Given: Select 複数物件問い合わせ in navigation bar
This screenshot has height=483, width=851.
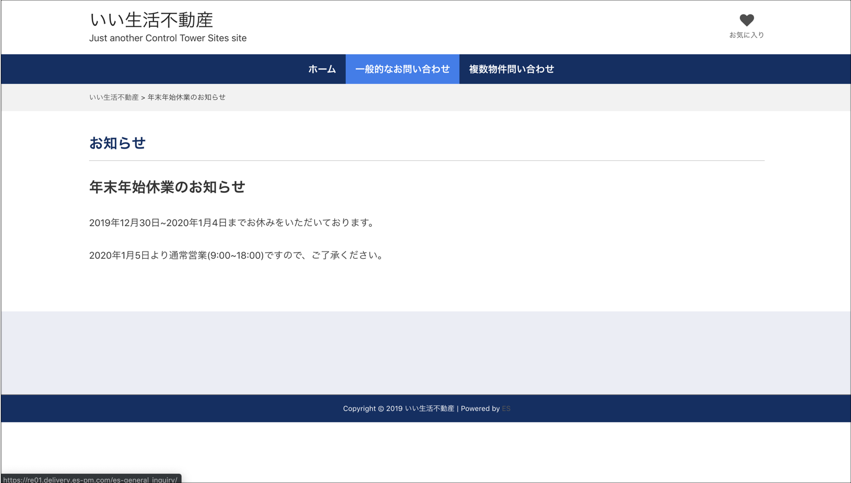Looking at the screenshot, I should point(511,69).
